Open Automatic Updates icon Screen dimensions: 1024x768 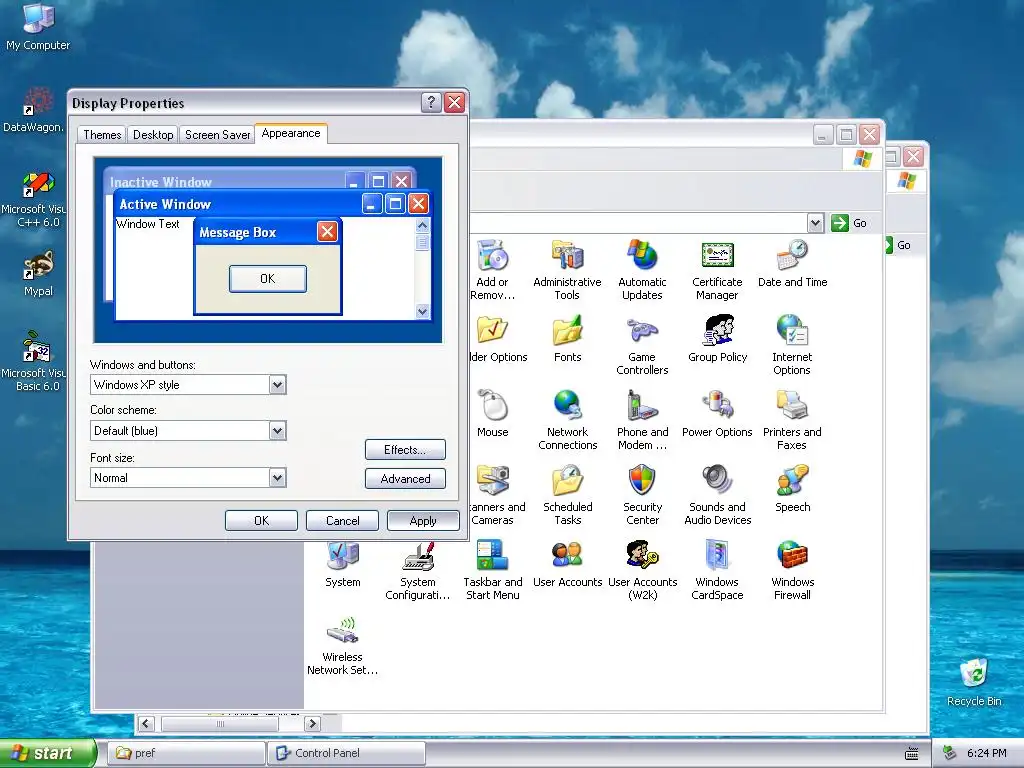642,255
